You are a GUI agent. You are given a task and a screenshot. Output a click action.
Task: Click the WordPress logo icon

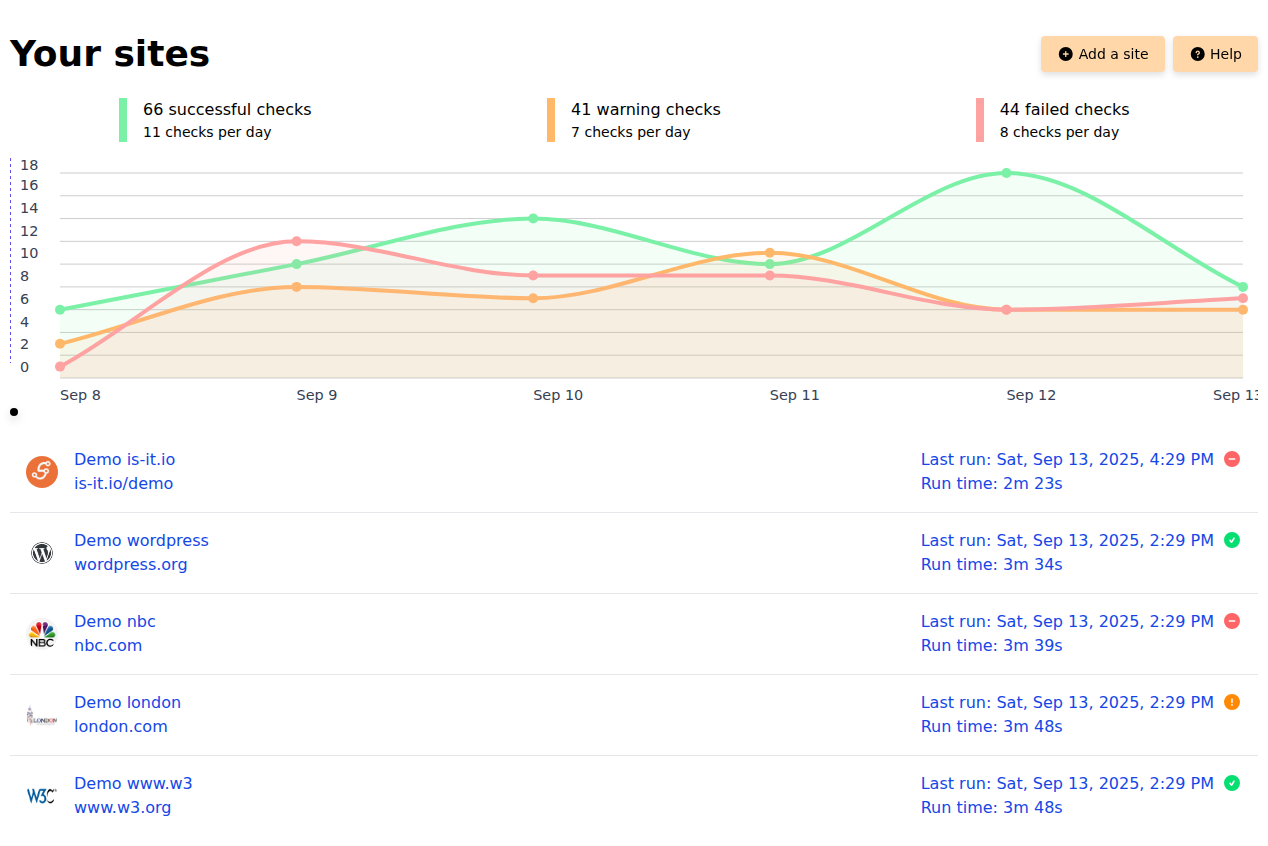coord(42,553)
